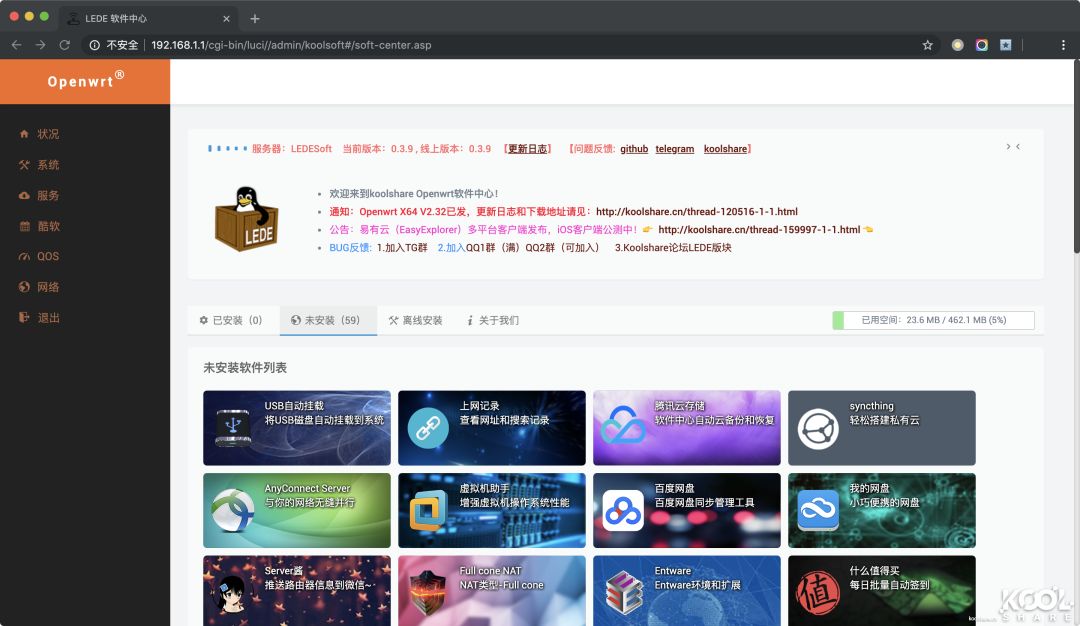Image resolution: width=1080 pixels, height=626 pixels.
Task: Open the AnyConnect Server app tile
Action: pyautogui.click(x=296, y=510)
